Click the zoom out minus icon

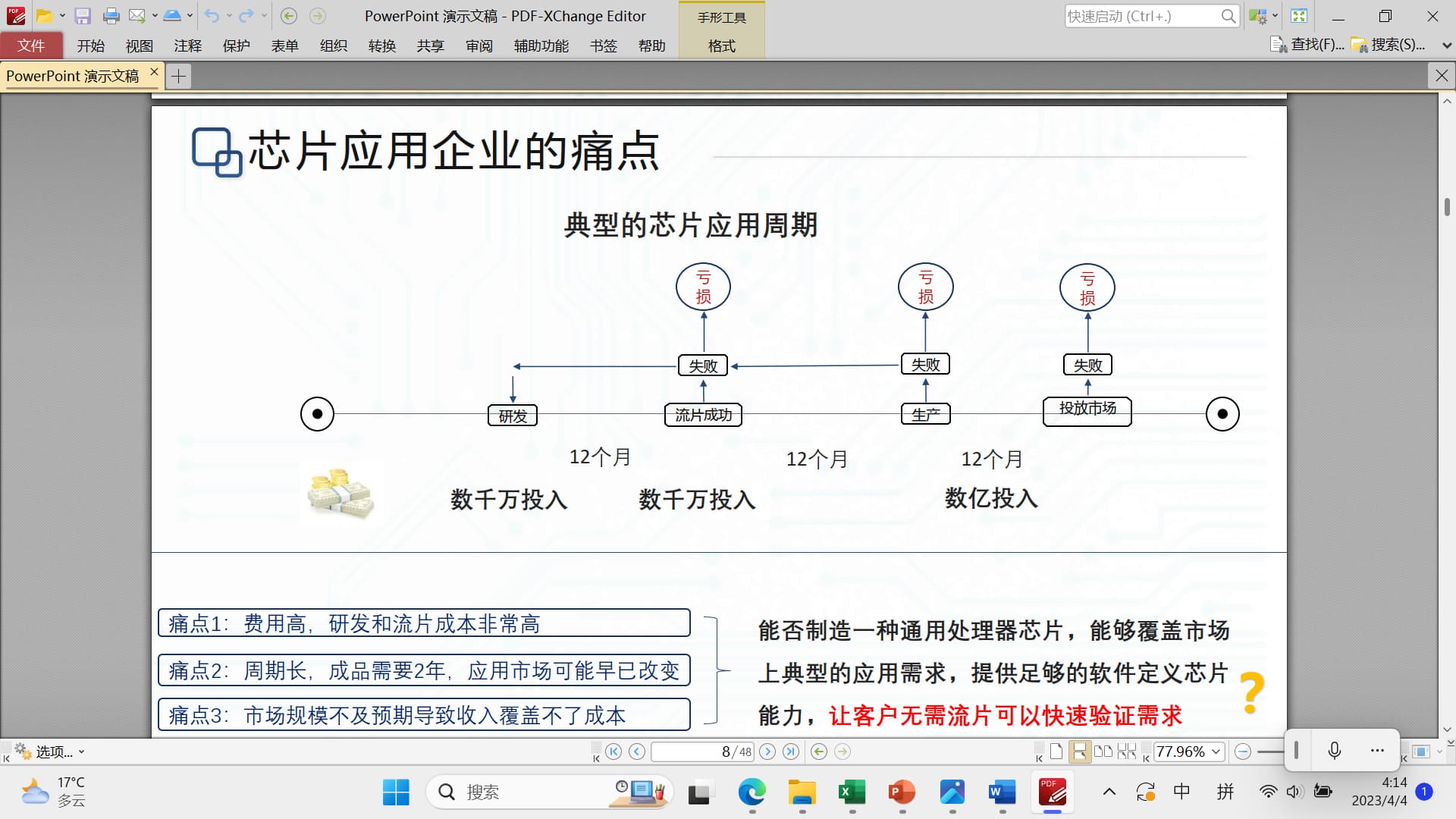pyautogui.click(x=1242, y=752)
